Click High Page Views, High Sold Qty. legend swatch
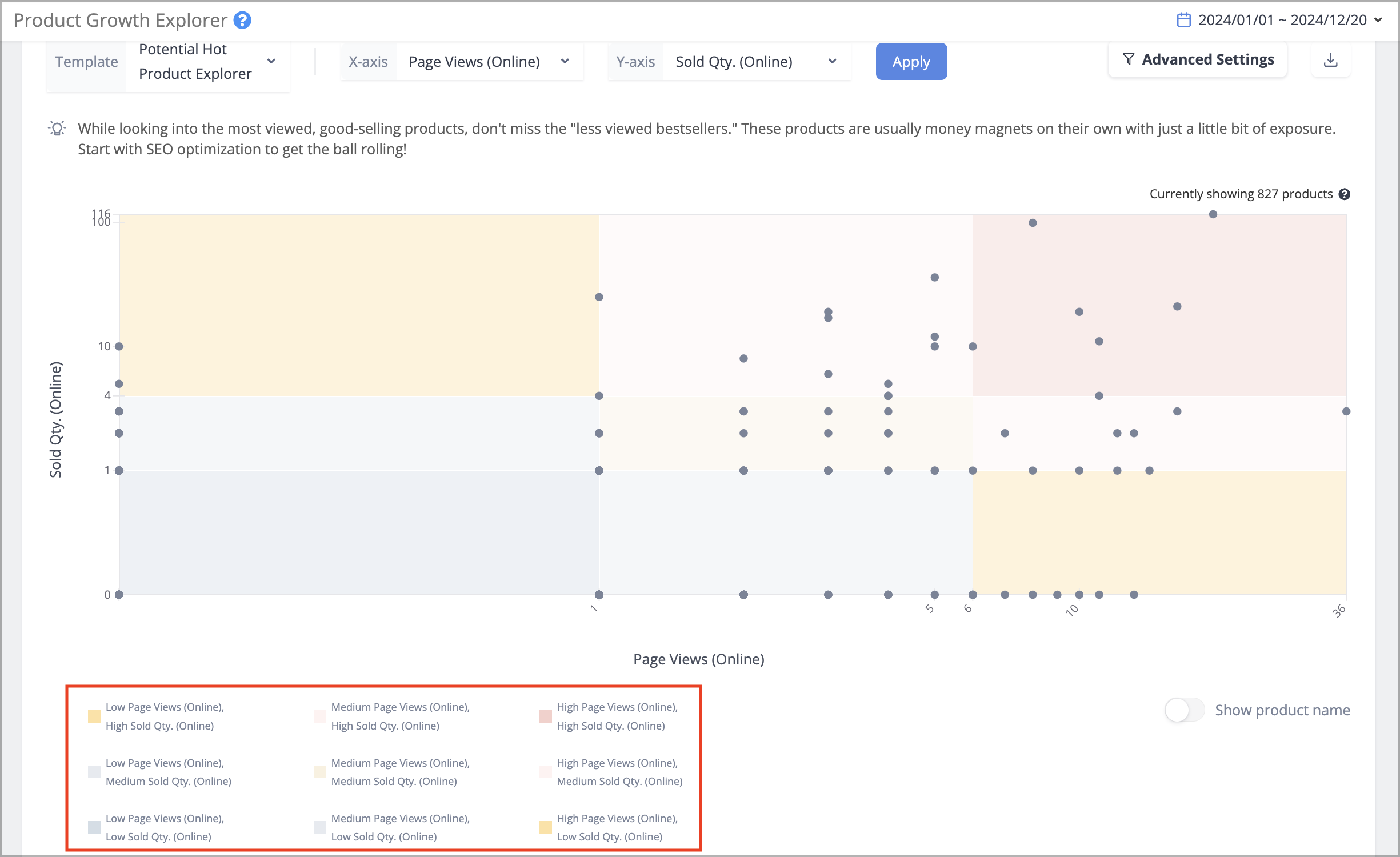This screenshot has width=1400, height=857. [x=546, y=716]
